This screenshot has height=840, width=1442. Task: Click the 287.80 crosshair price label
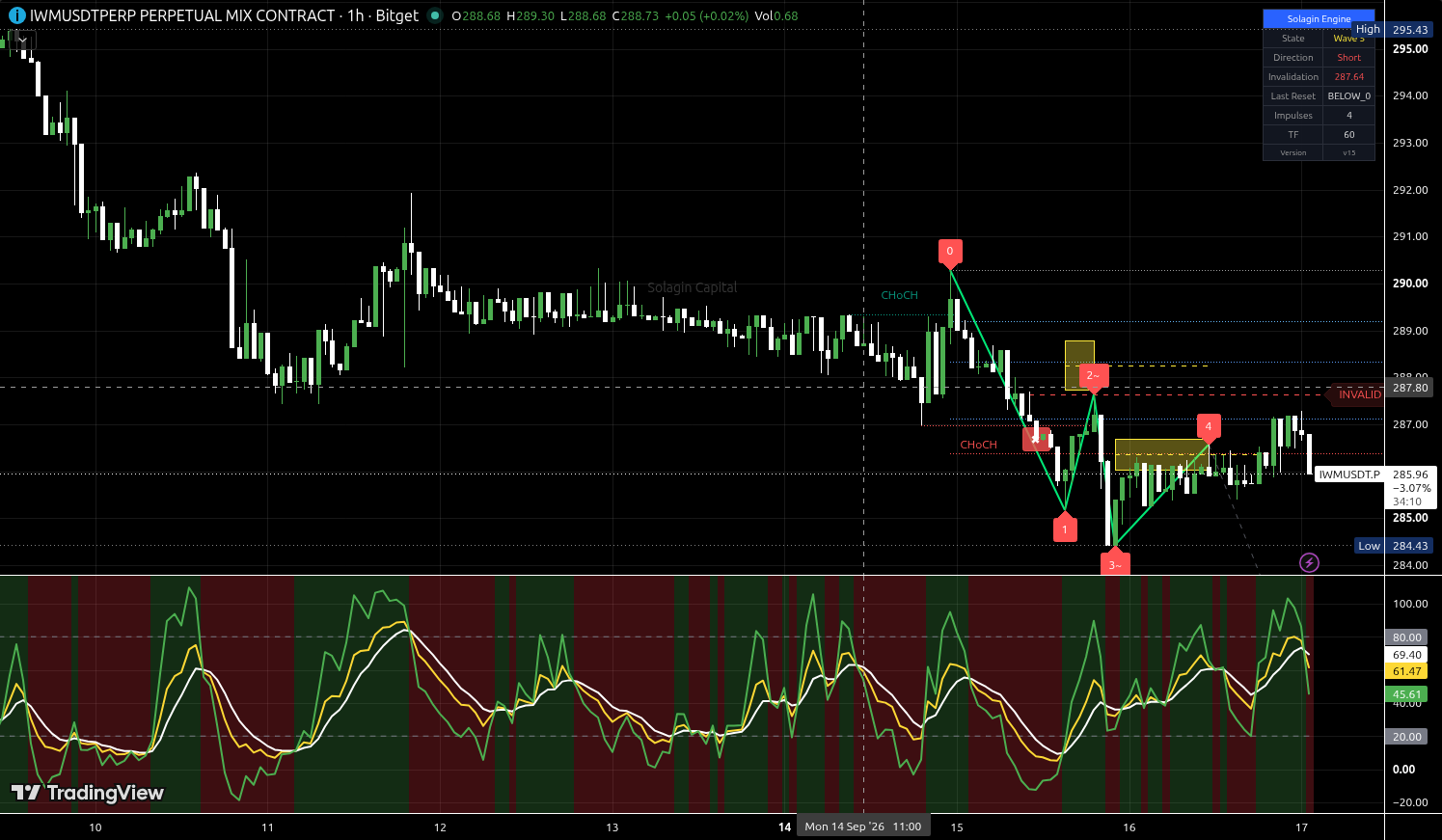point(1410,388)
